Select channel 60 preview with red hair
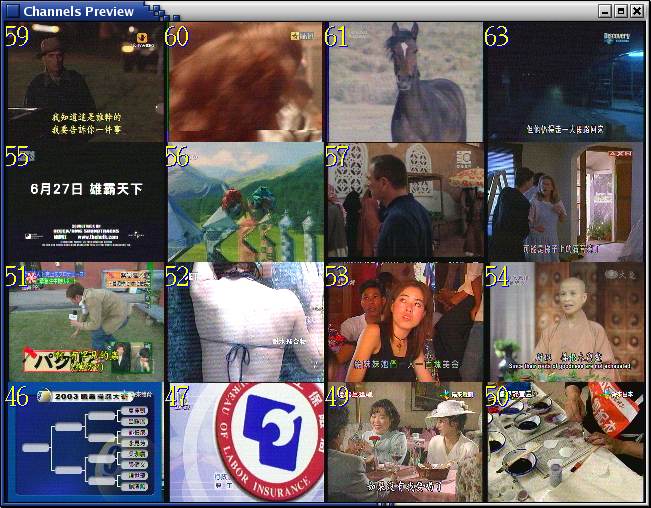Image resolution: width=651 pixels, height=508 pixels. pos(244,82)
